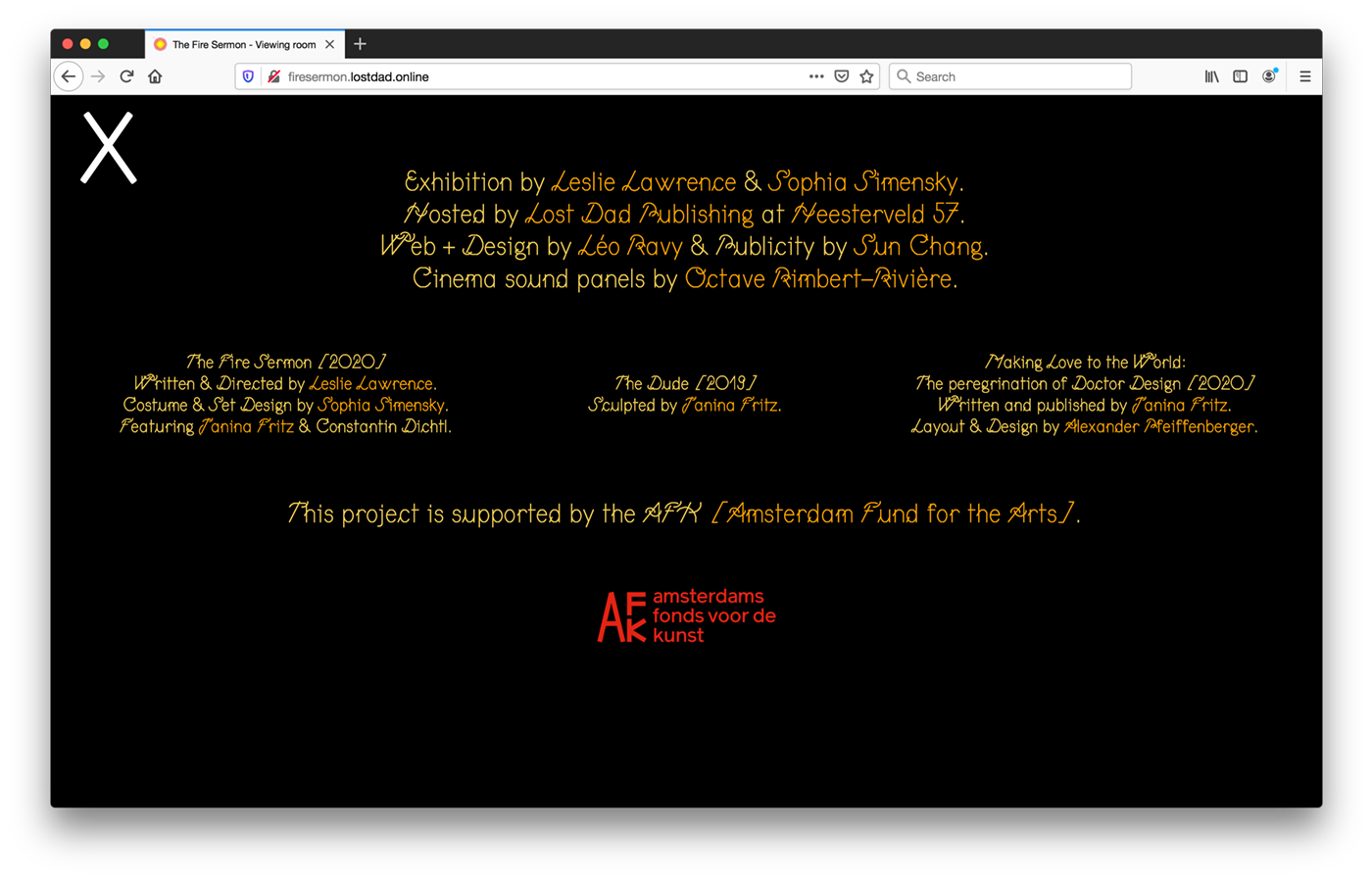This screenshot has width=1372, height=879.
Task: Open the Lost Dad Publishing link
Action: click(639, 215)
